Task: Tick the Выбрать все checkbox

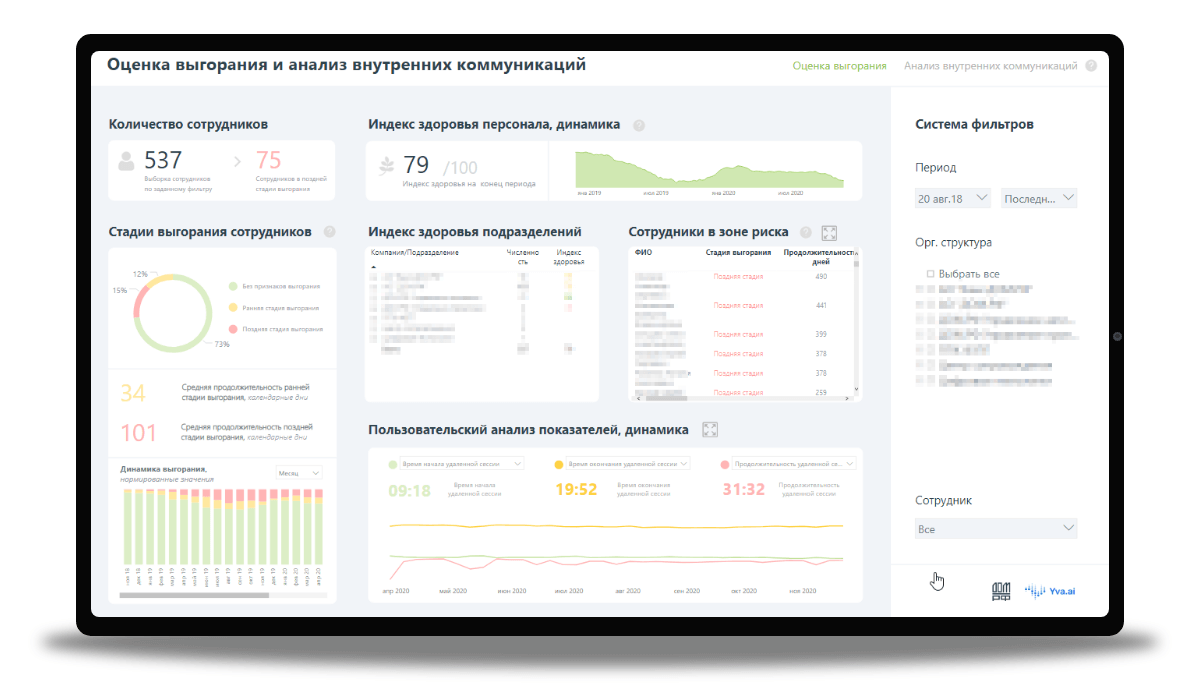Action: pos(931,274)
